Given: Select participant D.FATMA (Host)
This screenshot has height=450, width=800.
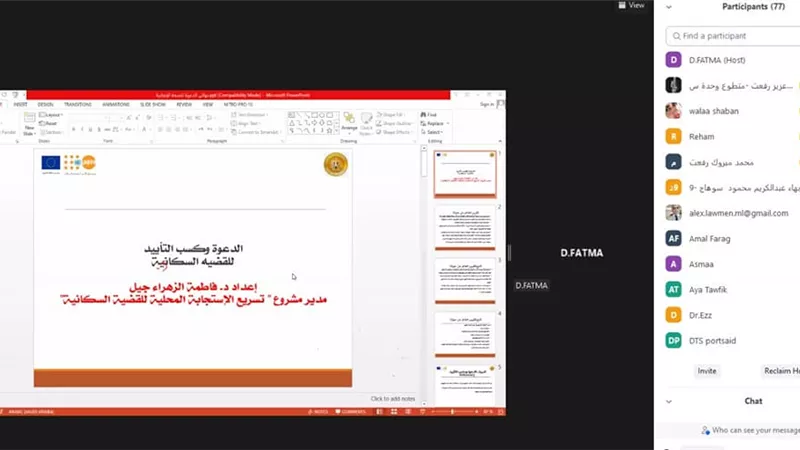Looking at the screenshot, I should click(733, 60).
